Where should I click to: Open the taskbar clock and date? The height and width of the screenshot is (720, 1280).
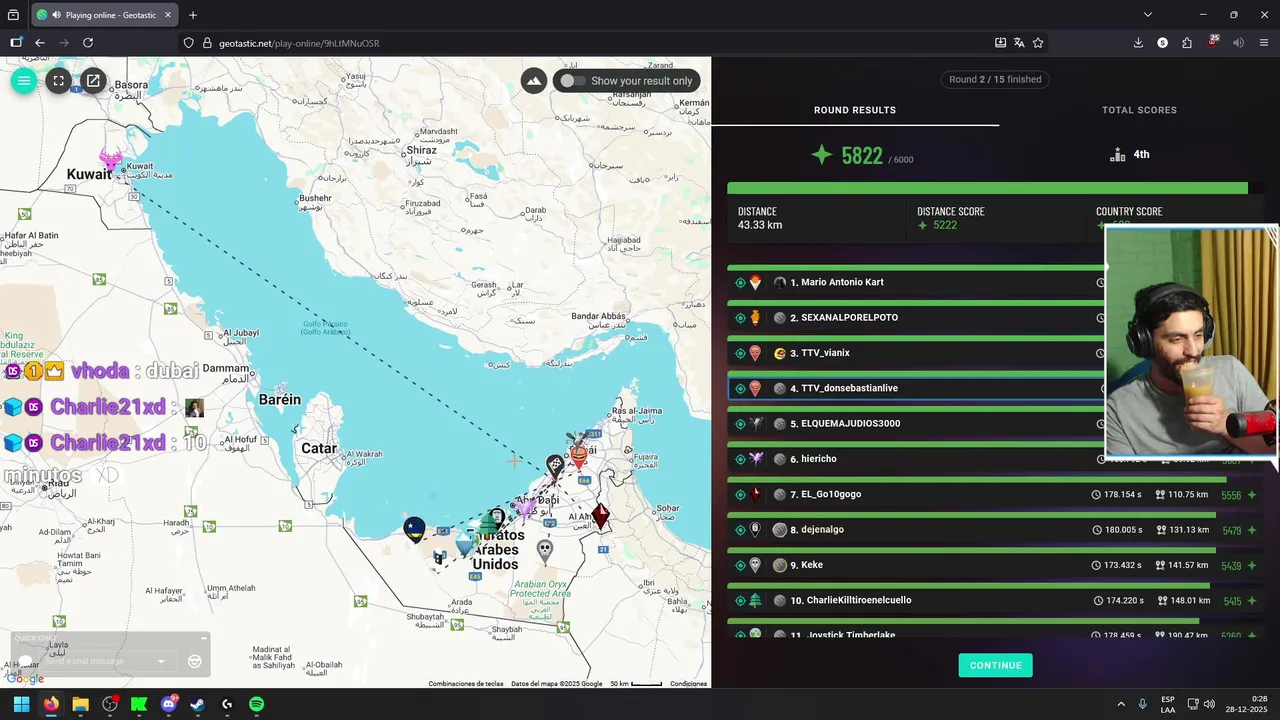(1244, 704)
